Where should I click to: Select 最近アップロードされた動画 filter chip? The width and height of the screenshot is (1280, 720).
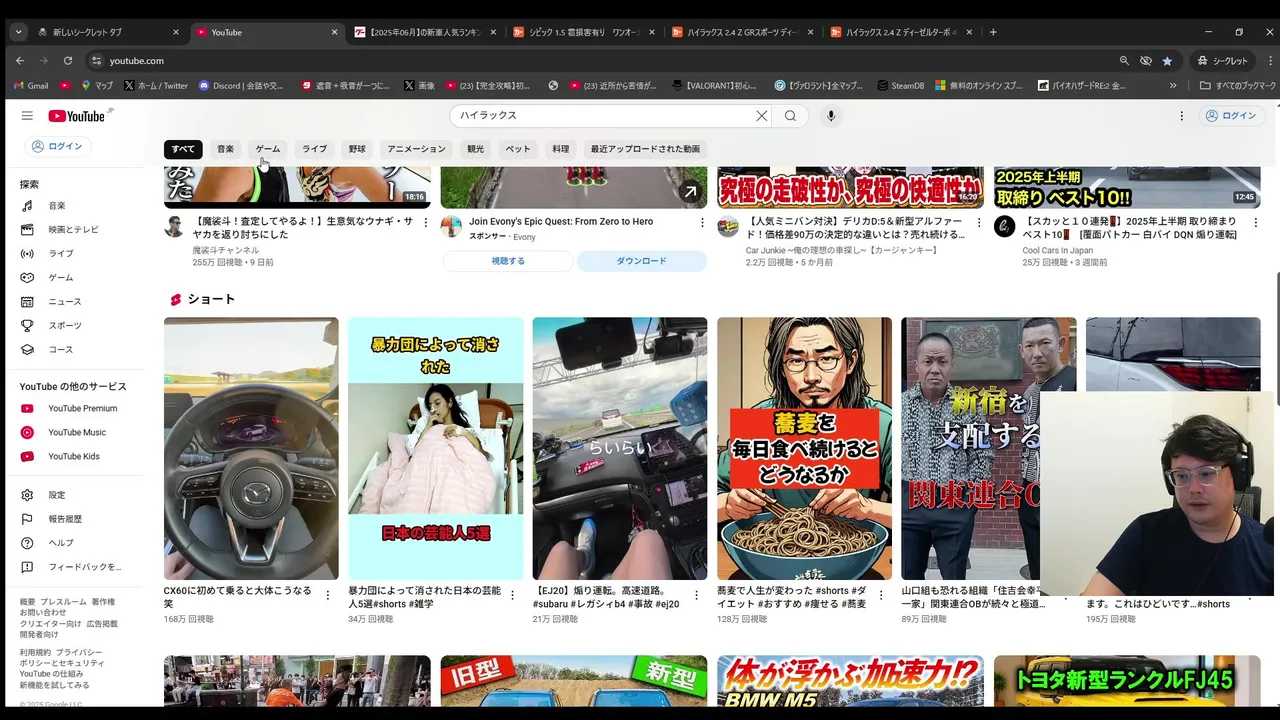click(x=645, y=149)
